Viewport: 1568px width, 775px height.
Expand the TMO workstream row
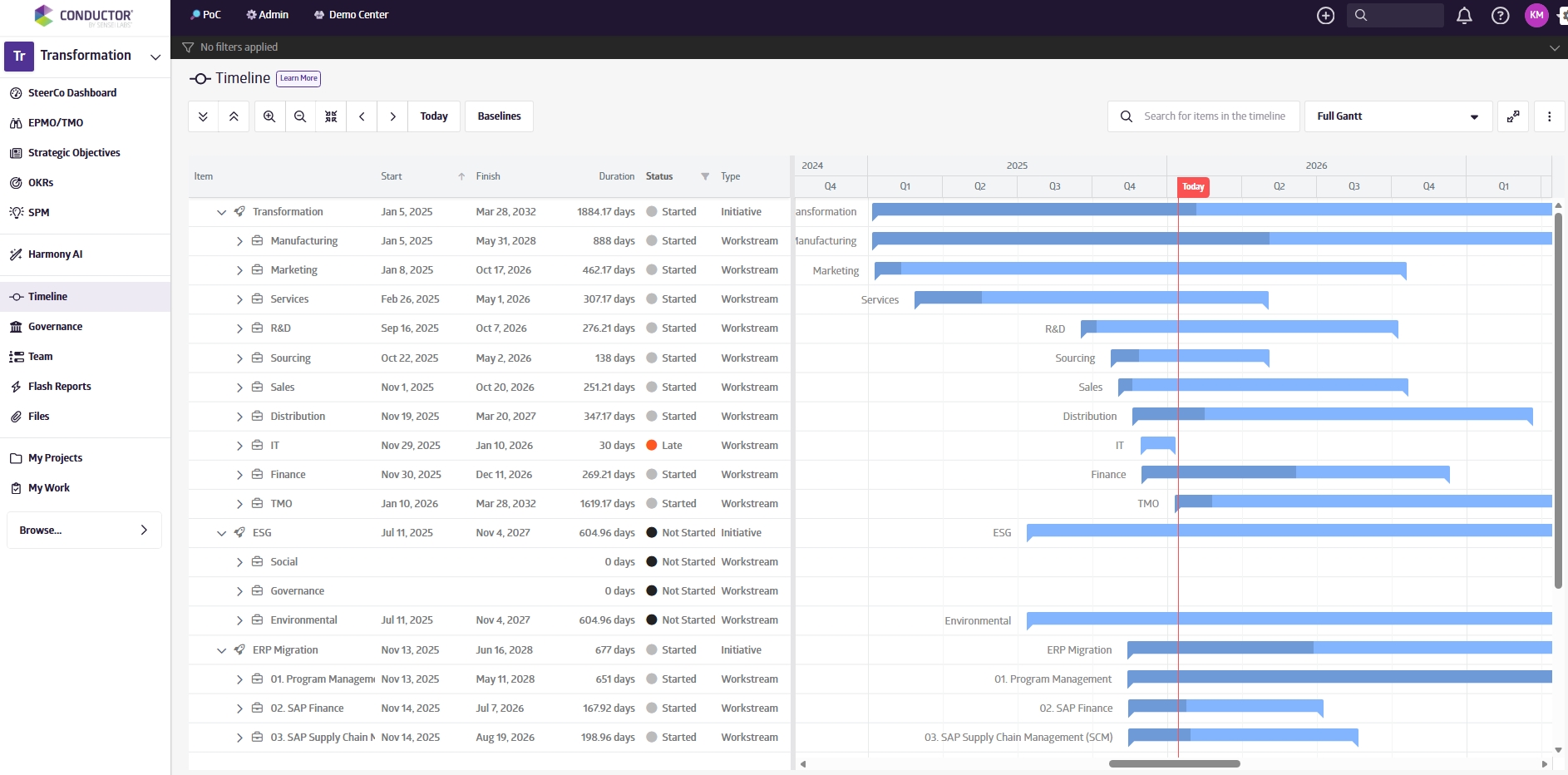(x=239, y=504)
